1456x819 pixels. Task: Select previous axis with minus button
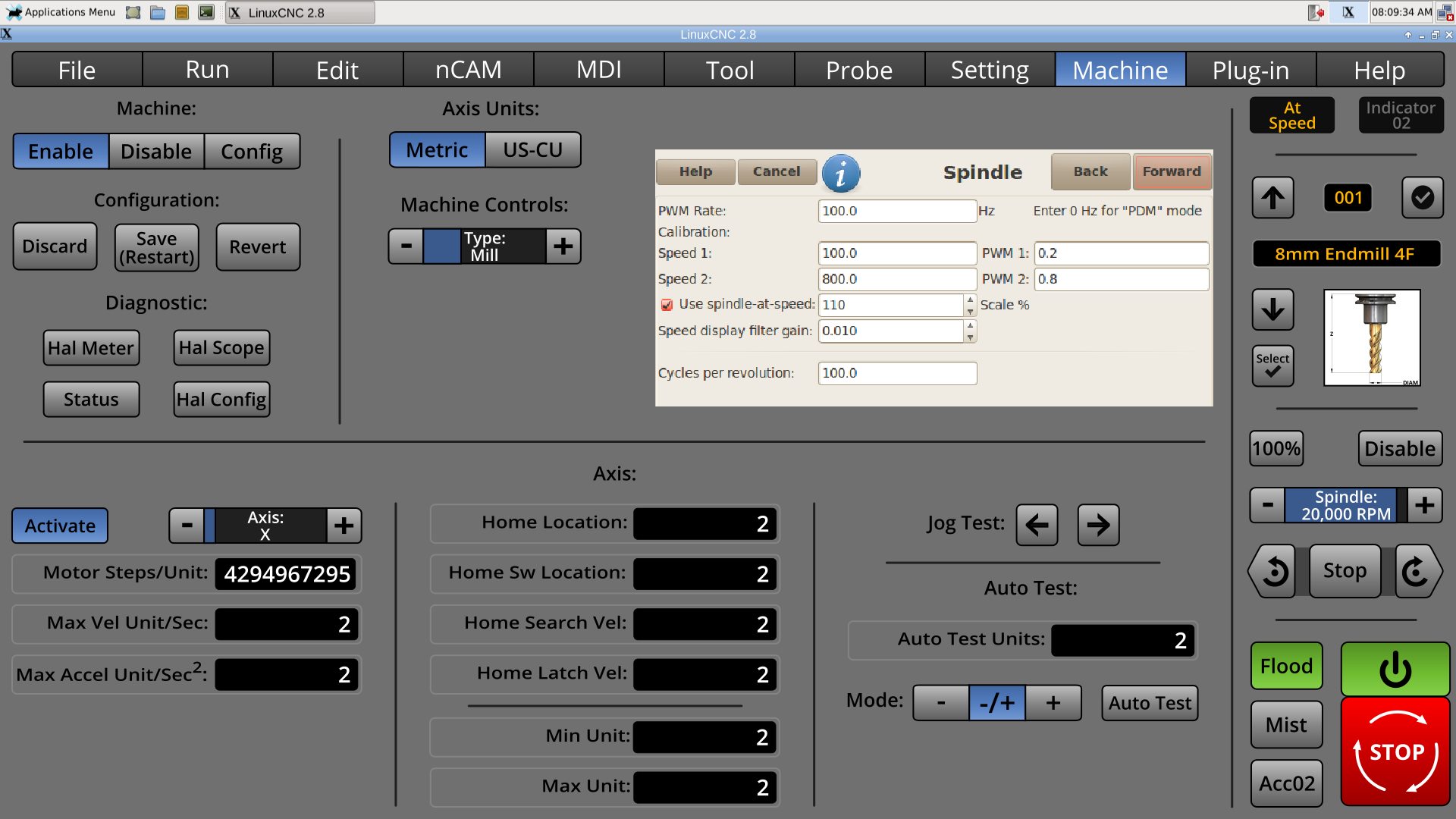[187, 526]
